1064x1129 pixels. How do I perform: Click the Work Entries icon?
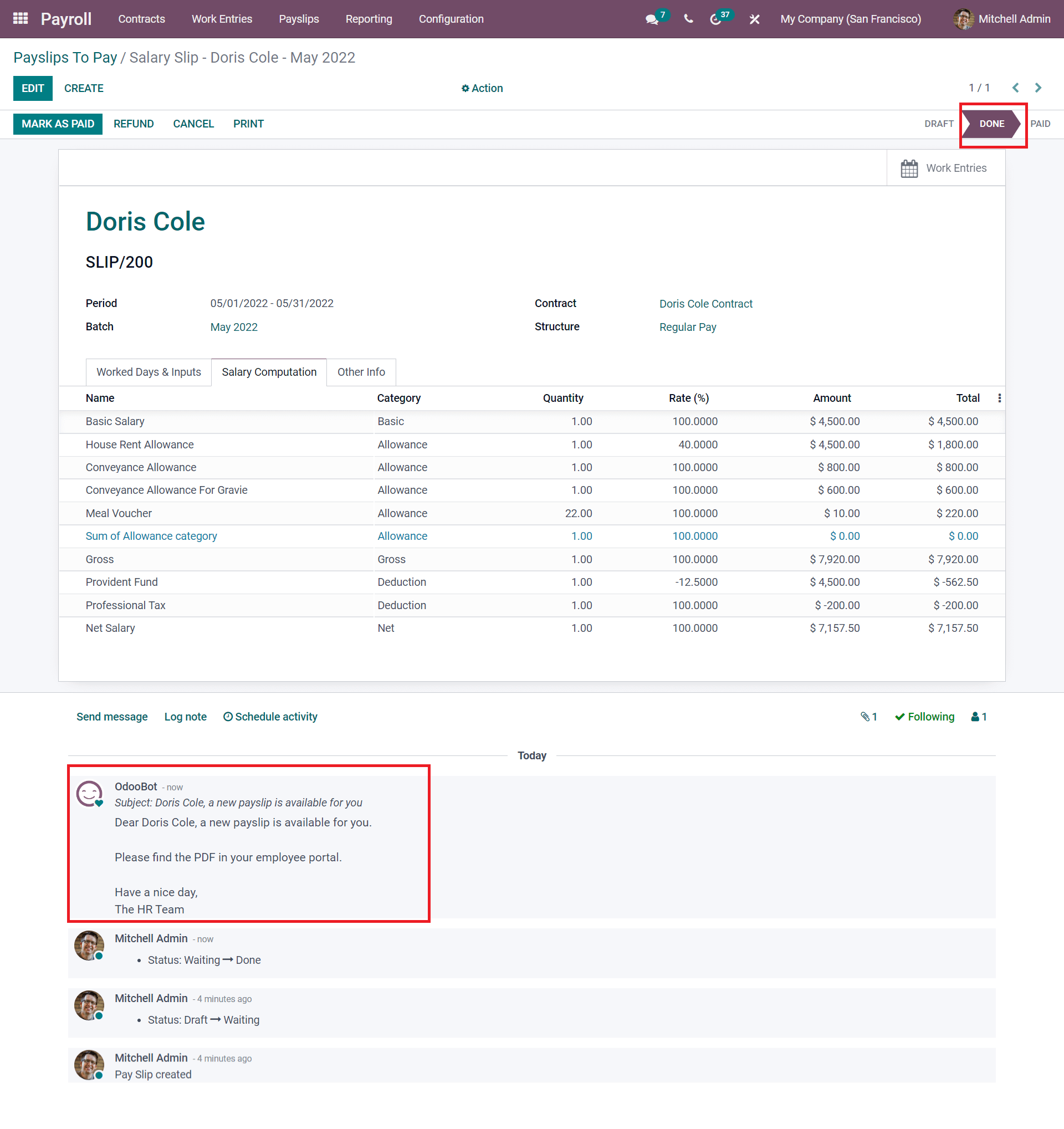[909, 167]
